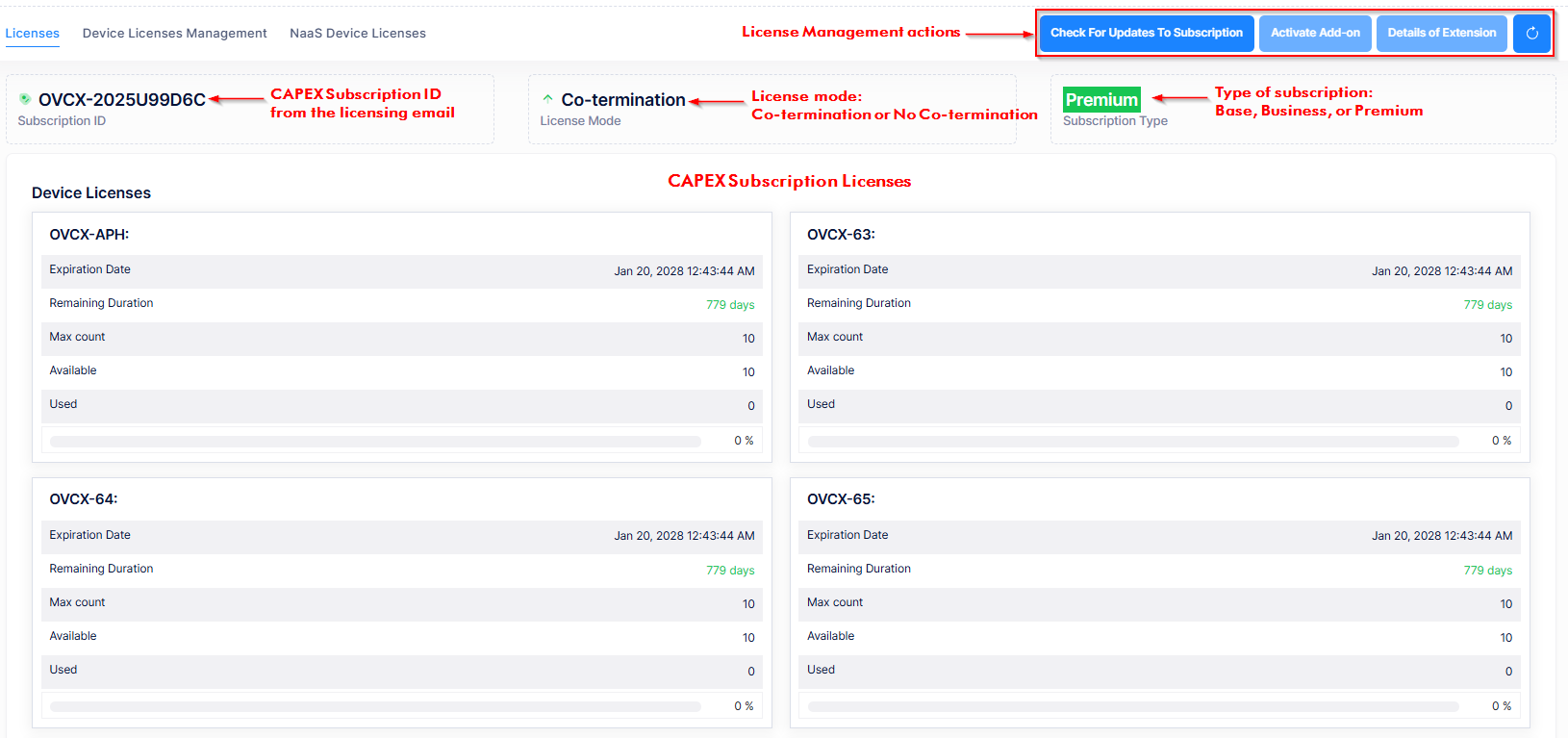This screenshot has width=1568, height=738.
Task: Click the OVCX-64 usage progress bar
Action: coord(375,706)
